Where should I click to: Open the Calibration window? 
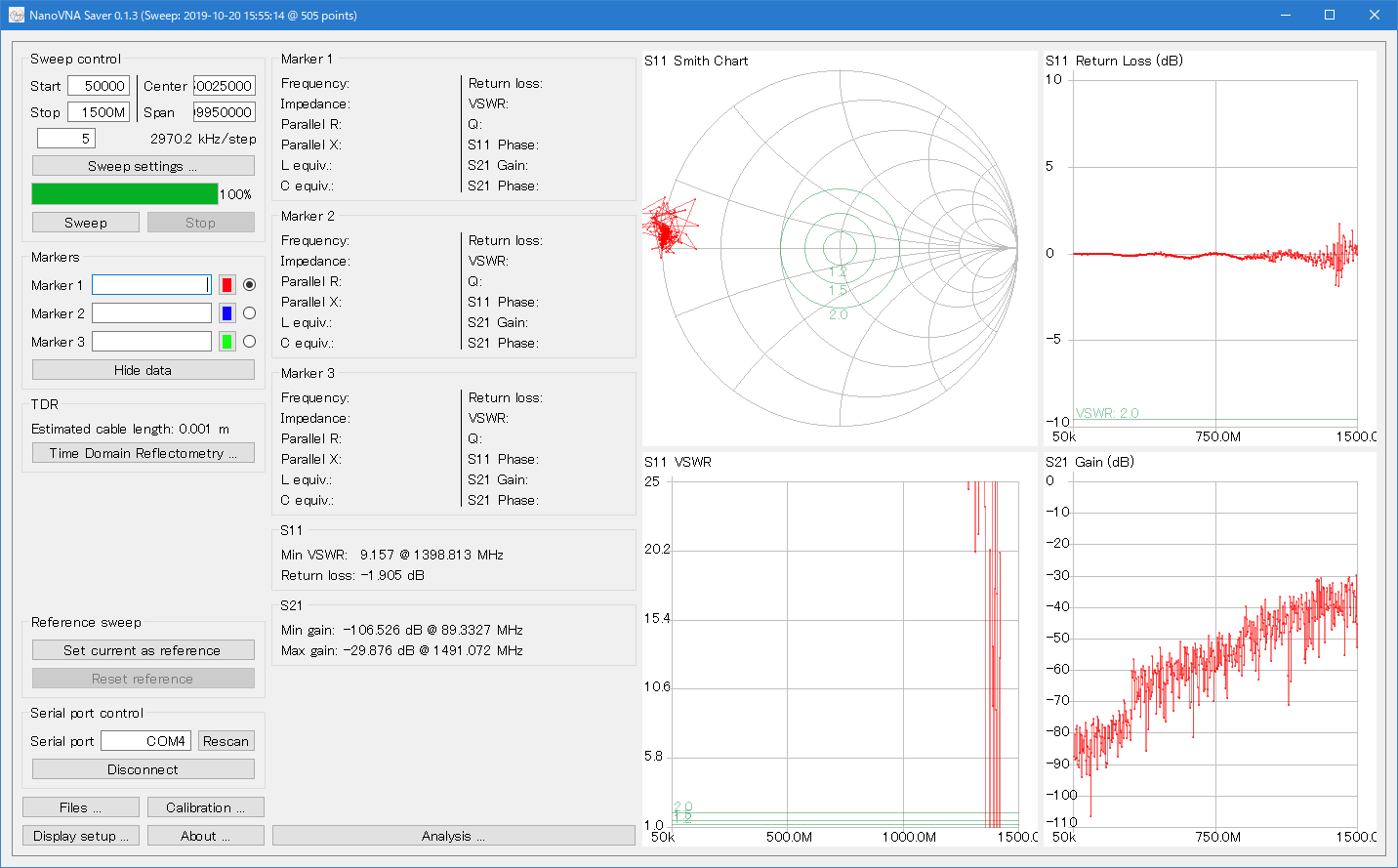pyautogui.click(x=206, y=807)
